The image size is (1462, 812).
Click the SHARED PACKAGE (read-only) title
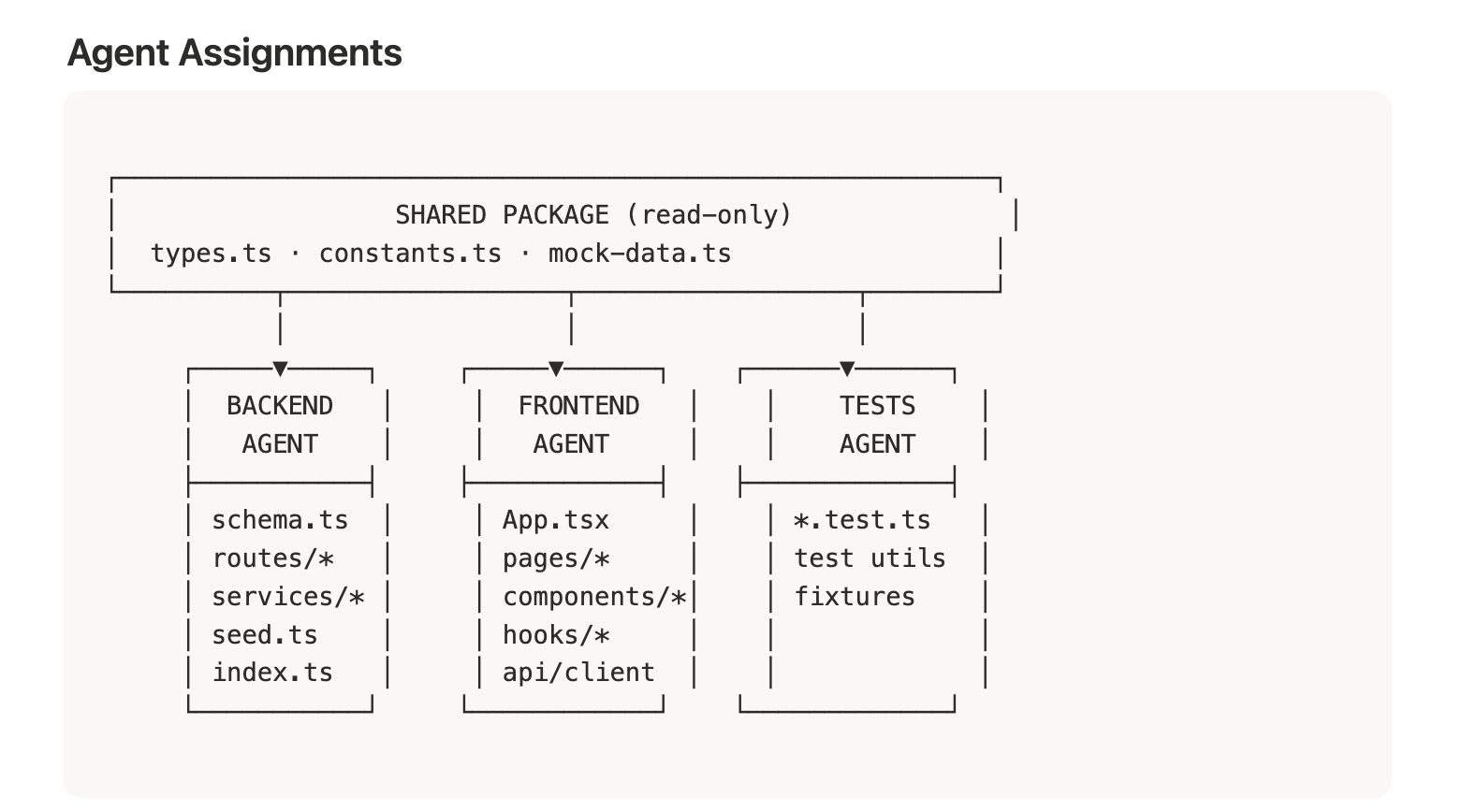click(x=593, y=215)
